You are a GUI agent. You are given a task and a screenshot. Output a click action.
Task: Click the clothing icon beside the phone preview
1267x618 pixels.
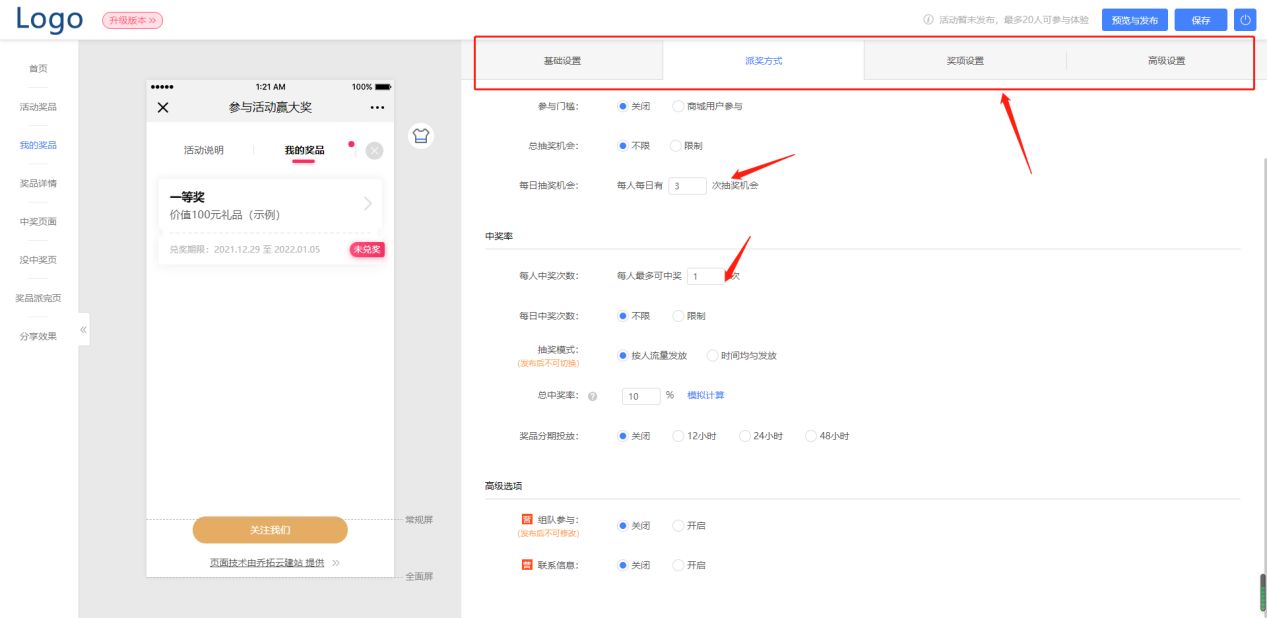[420, 136]
